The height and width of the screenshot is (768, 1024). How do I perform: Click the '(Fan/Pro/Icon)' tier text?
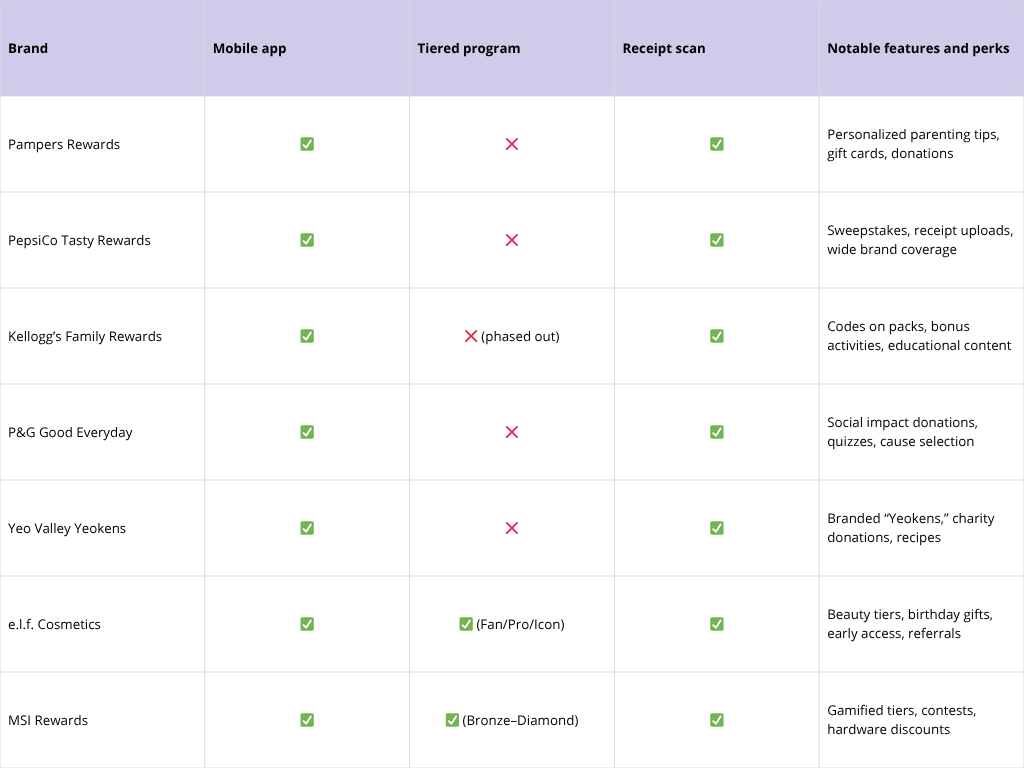click(520, 624)
